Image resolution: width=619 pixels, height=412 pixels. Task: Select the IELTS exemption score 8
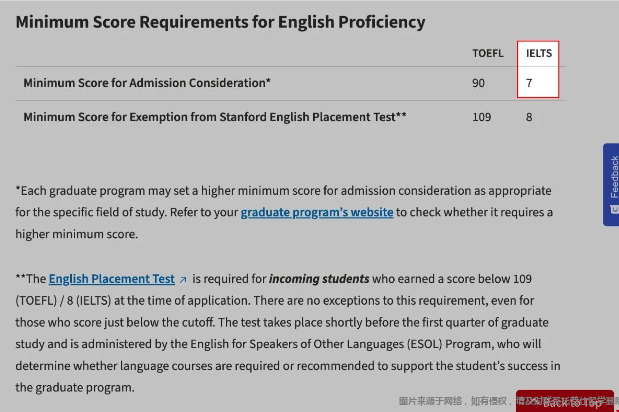coord(530,117)
